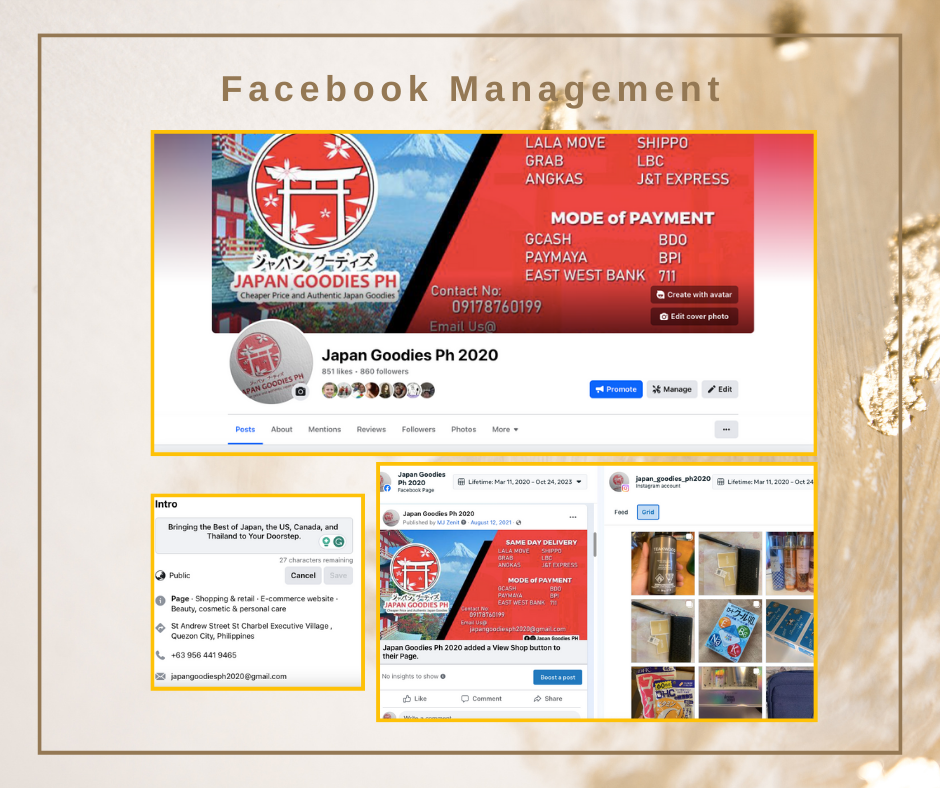The image size is (940, 788).
Task: Click the info icon beside the Page category
Action: [x=161, y=600]
